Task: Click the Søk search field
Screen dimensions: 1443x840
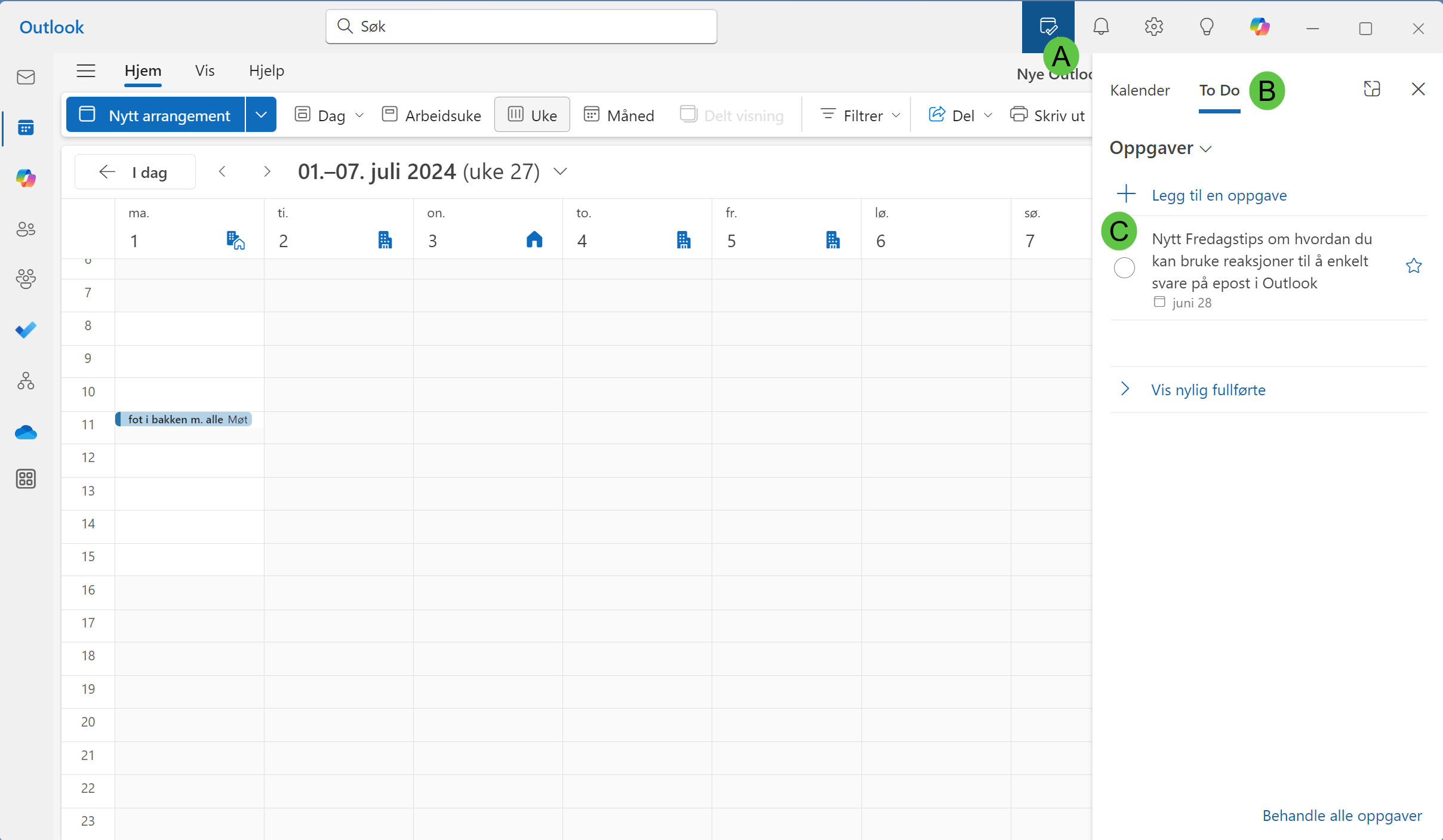Action: [521, 26]
